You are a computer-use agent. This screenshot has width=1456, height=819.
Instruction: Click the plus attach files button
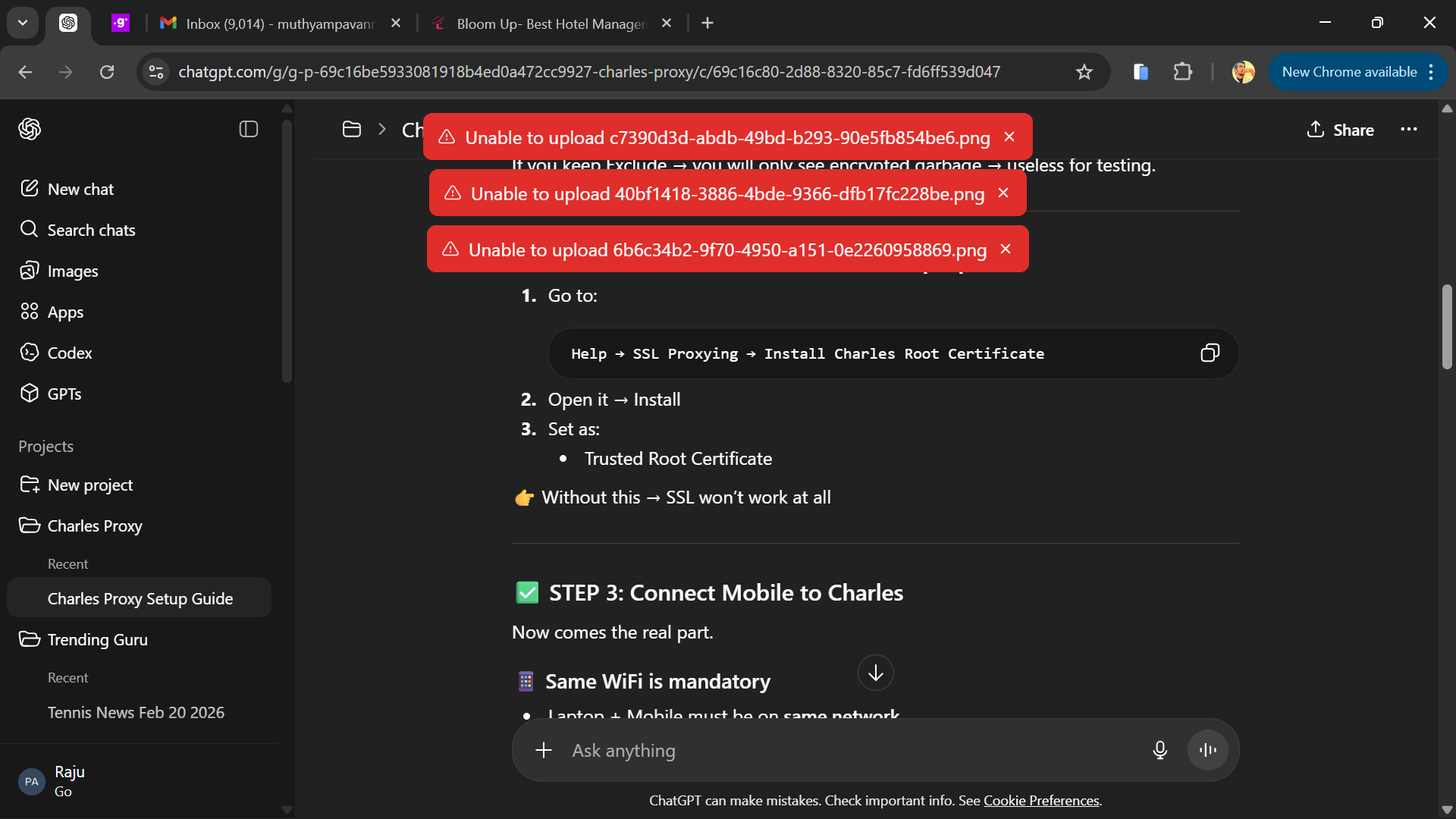(544, 751)
